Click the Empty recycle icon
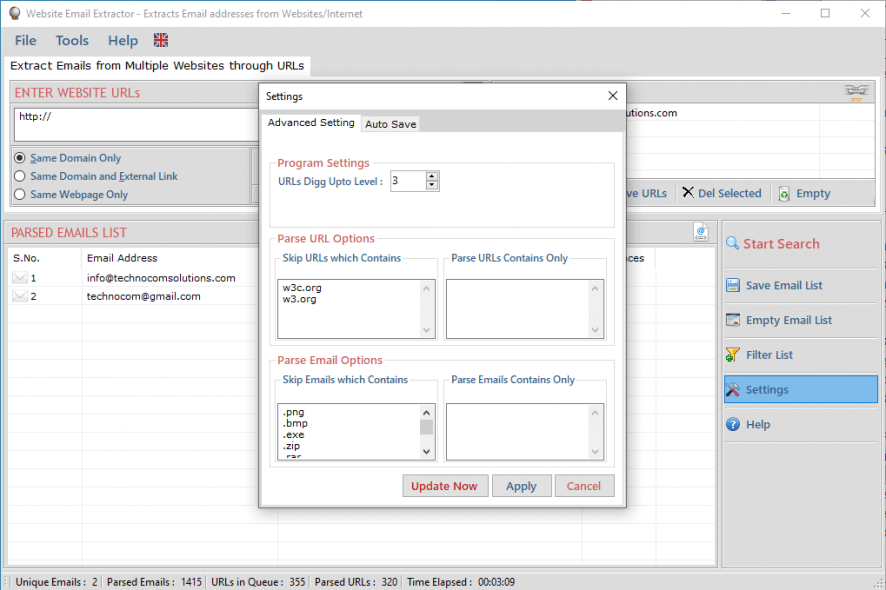This screenshot has width=886, height=590. pyautogui.click(x=784, y=194)
